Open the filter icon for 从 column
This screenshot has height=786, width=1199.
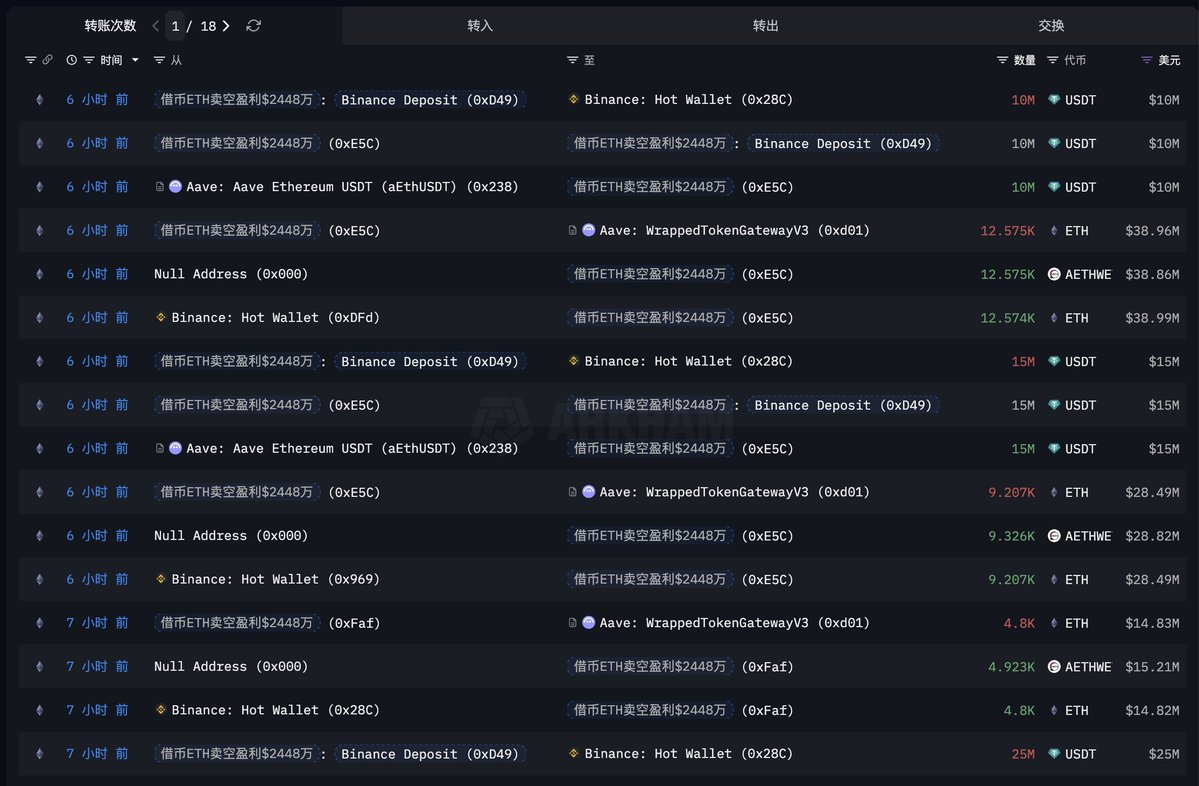click(x=160, y=60)
